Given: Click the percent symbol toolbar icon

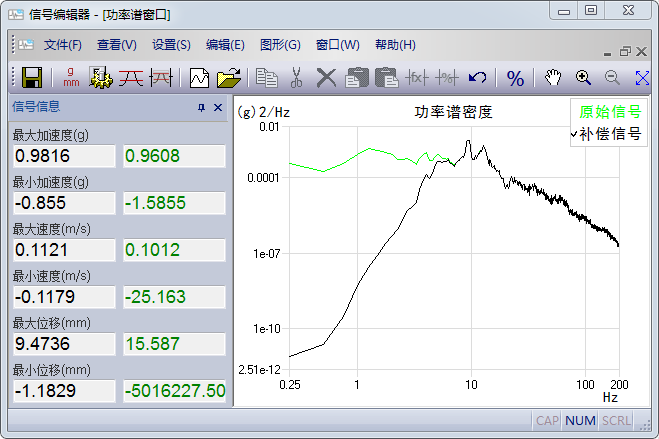Looking at the screenshot, I should 515,77.
